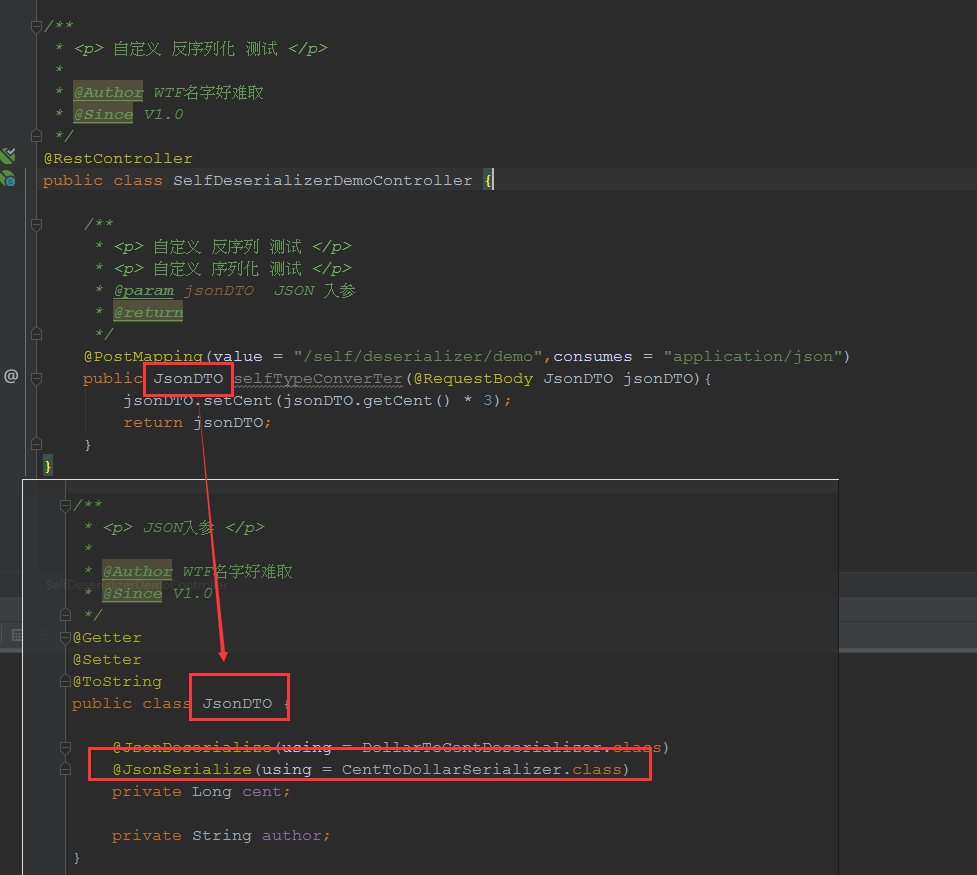Click the JsonDTO return type of selfTypeConverTer
977x875 pixels.
pos(188,378)
